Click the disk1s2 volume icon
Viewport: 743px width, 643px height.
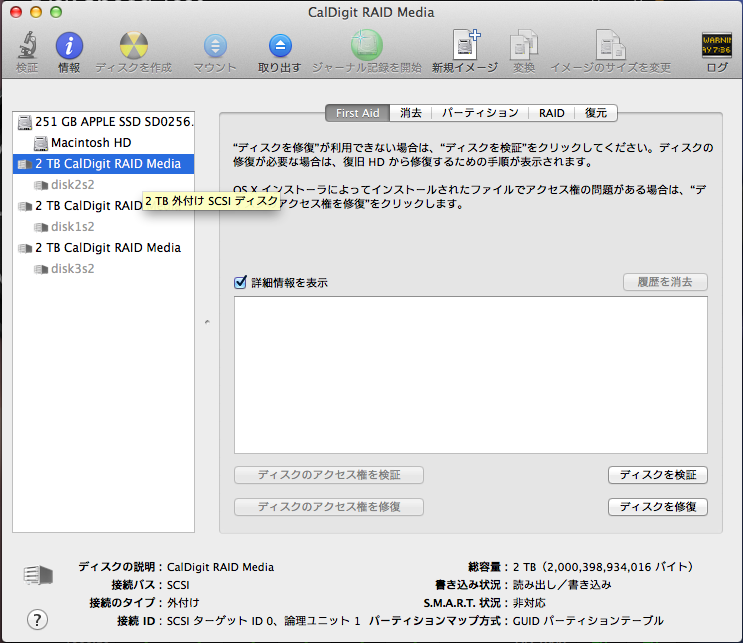(x=41, y=227)
